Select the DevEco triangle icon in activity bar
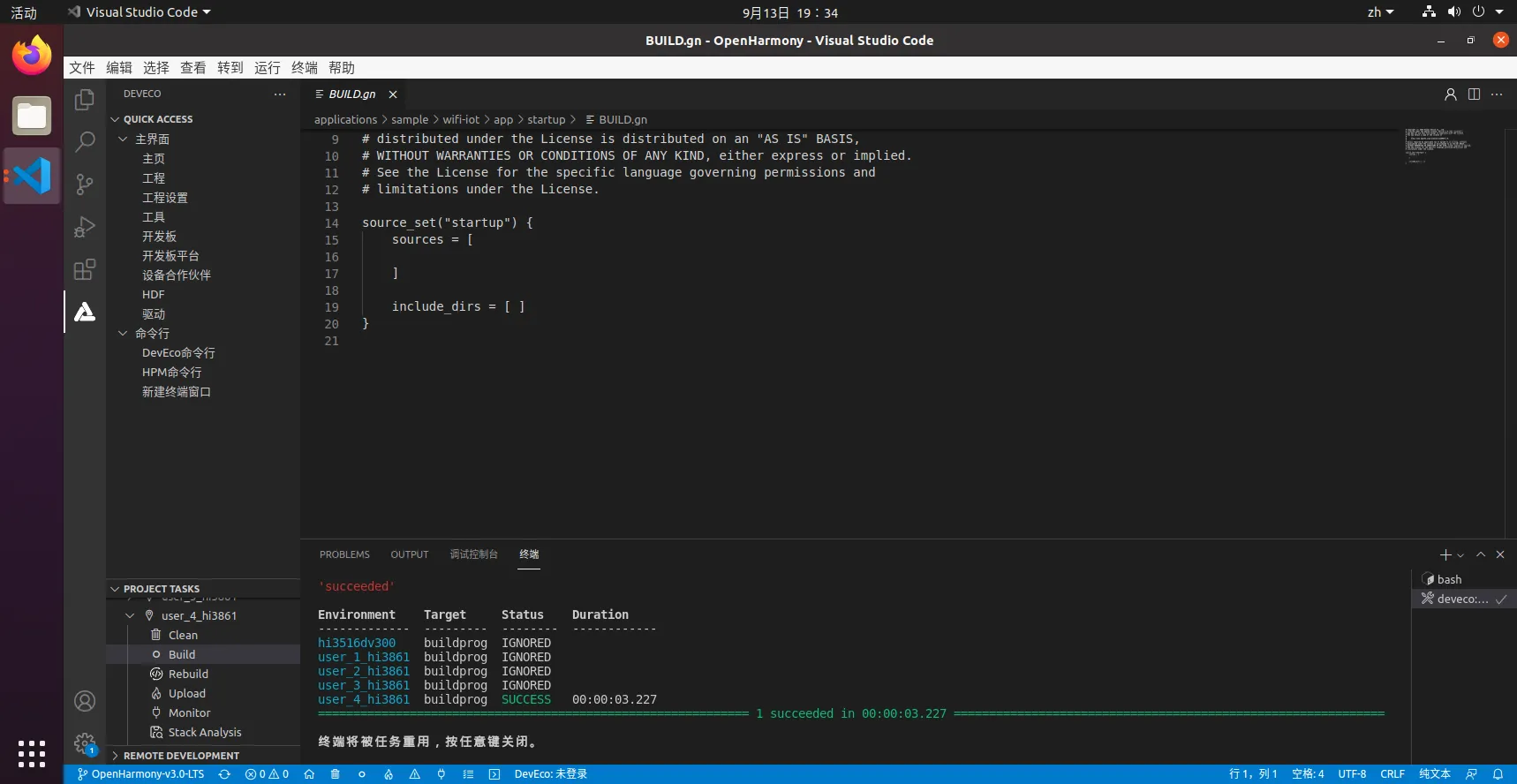The image size is (1517, 784). [x=85, y=312]
